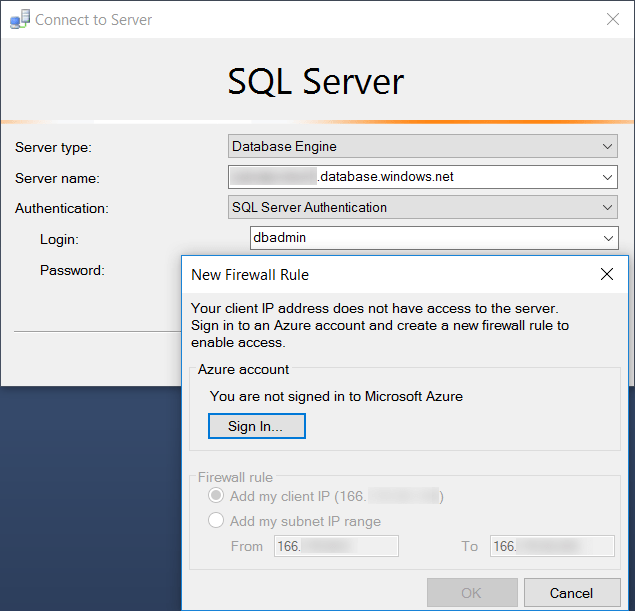
Task: Click the Login label
Action: click(x=59, y=239)
